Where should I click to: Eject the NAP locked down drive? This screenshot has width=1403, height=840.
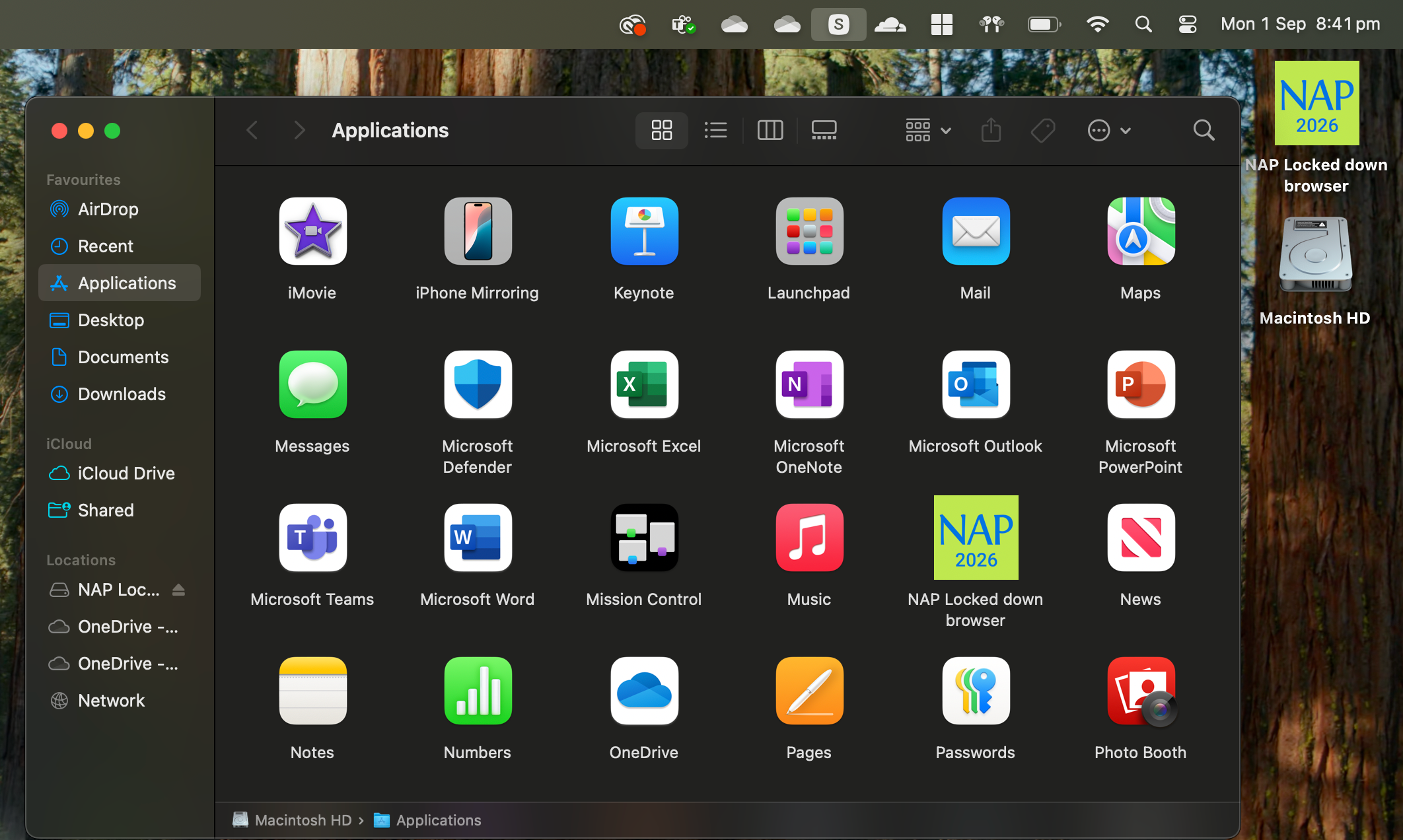click(x=179, y=590)
